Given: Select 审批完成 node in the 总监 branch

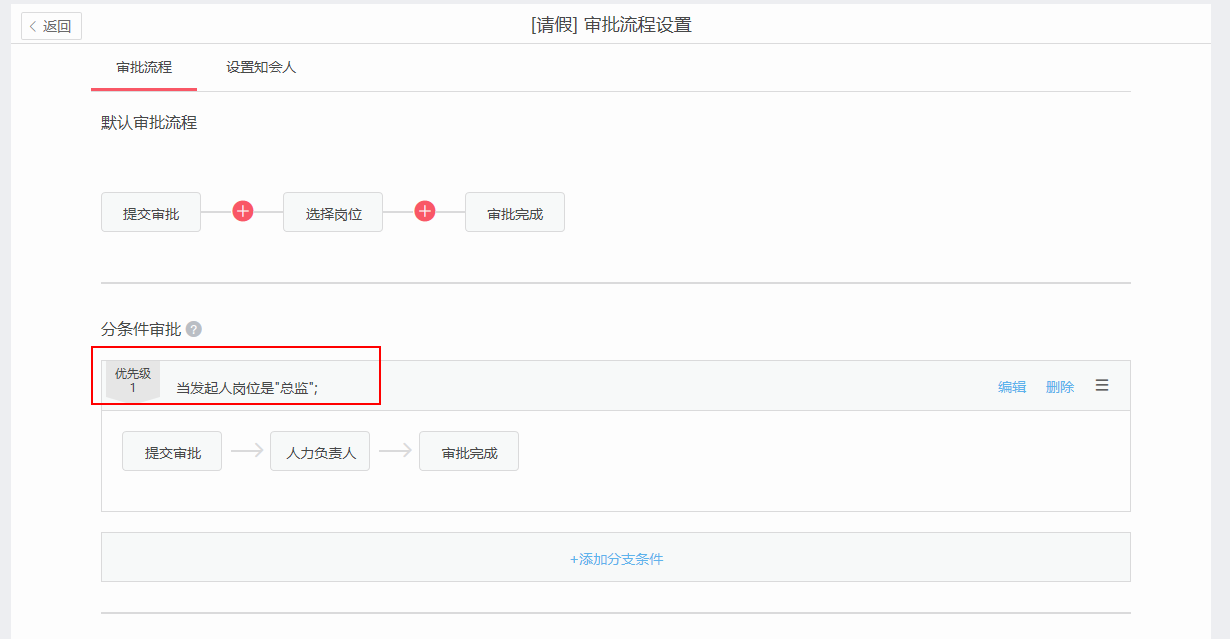Looking at the screenshot, I should (x=469, y=452).
